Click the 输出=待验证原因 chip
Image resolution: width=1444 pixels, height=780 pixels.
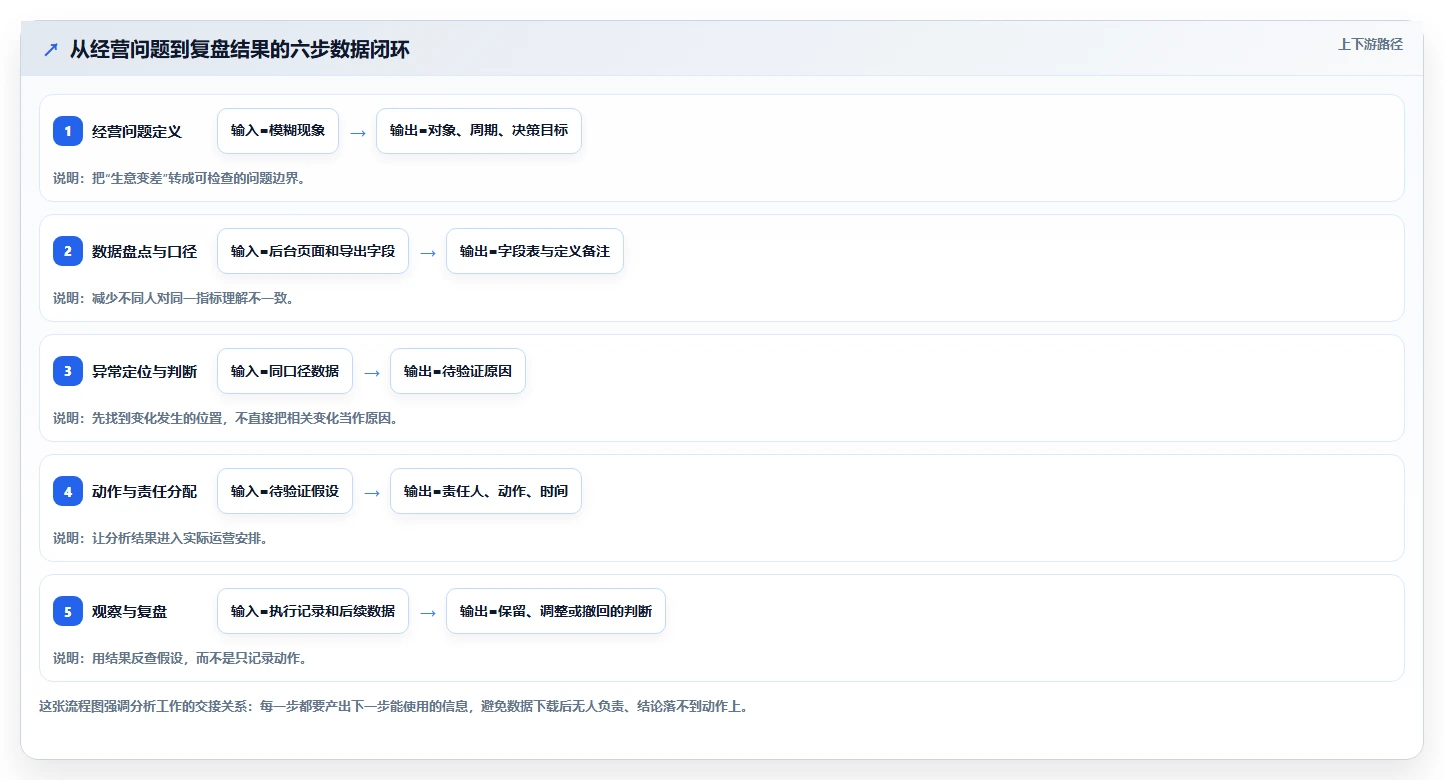[458, 371]
